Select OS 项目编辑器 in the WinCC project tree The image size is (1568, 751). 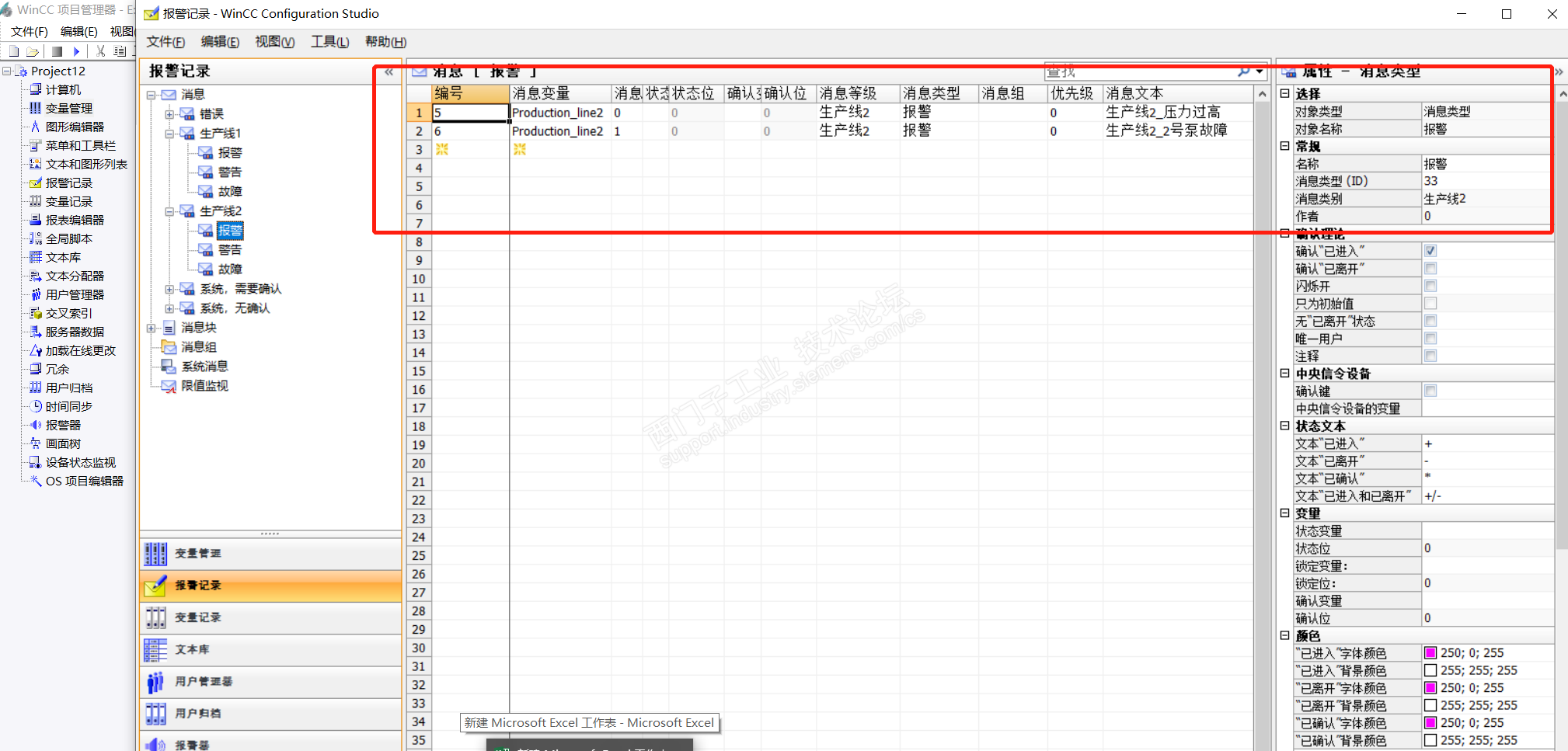click(x=84, y=481)
